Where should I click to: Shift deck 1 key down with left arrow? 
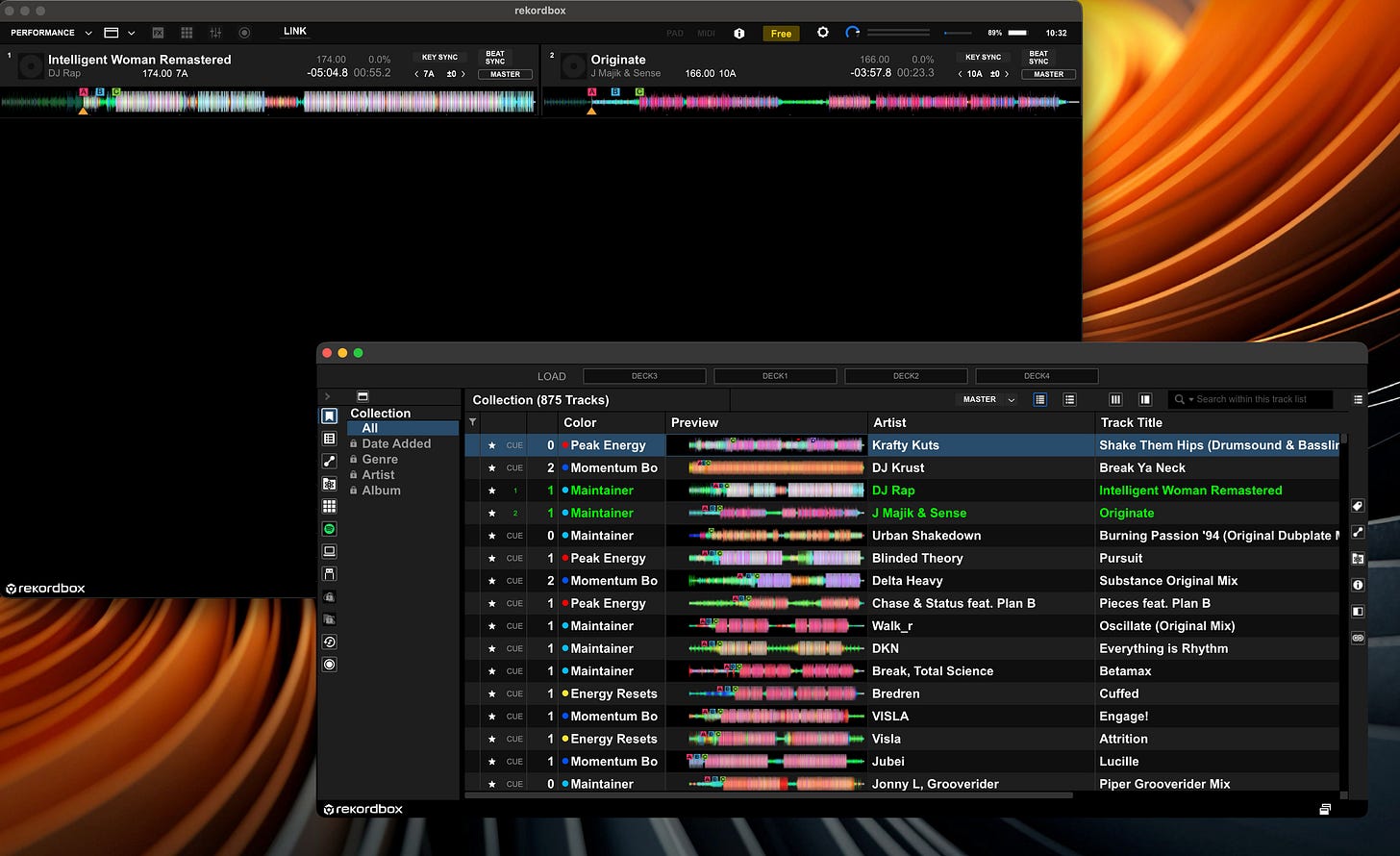pos(416,74)
